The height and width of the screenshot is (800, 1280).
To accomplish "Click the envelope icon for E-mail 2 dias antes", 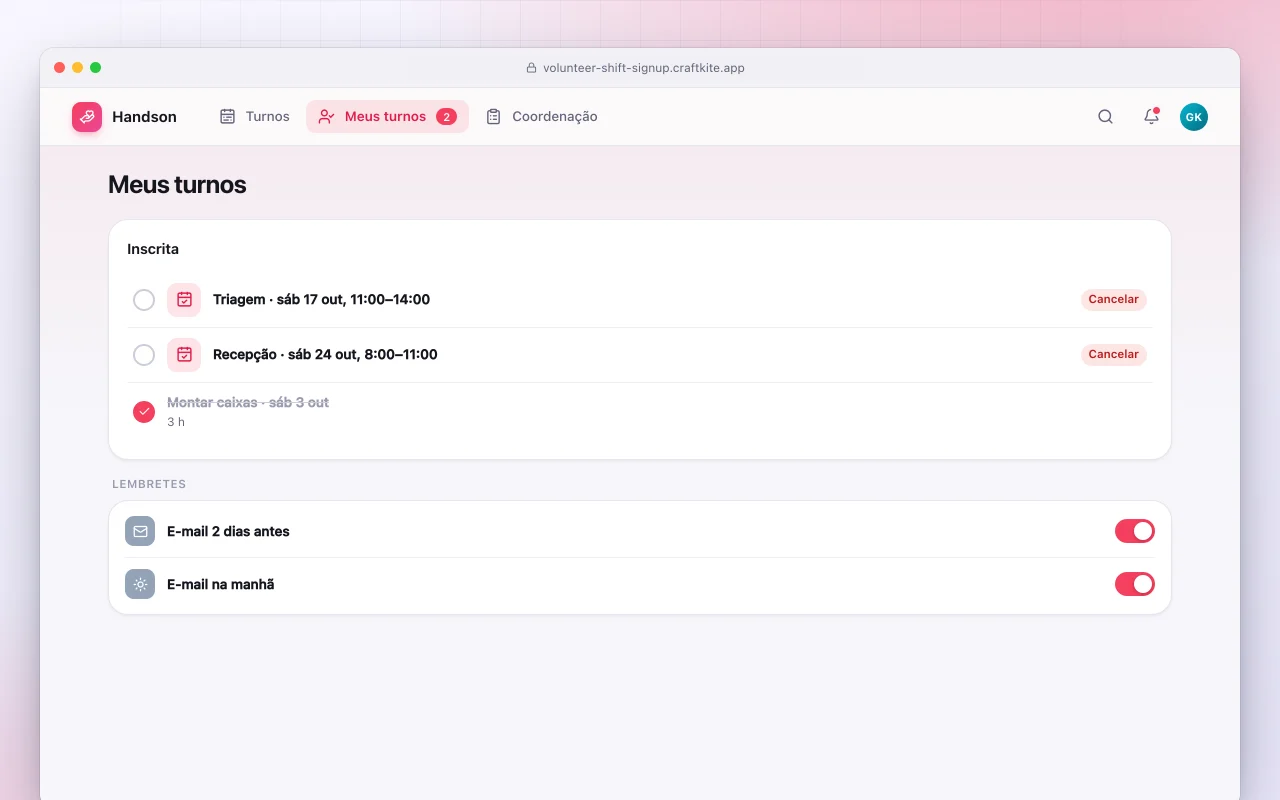I will tap(140, 531).
